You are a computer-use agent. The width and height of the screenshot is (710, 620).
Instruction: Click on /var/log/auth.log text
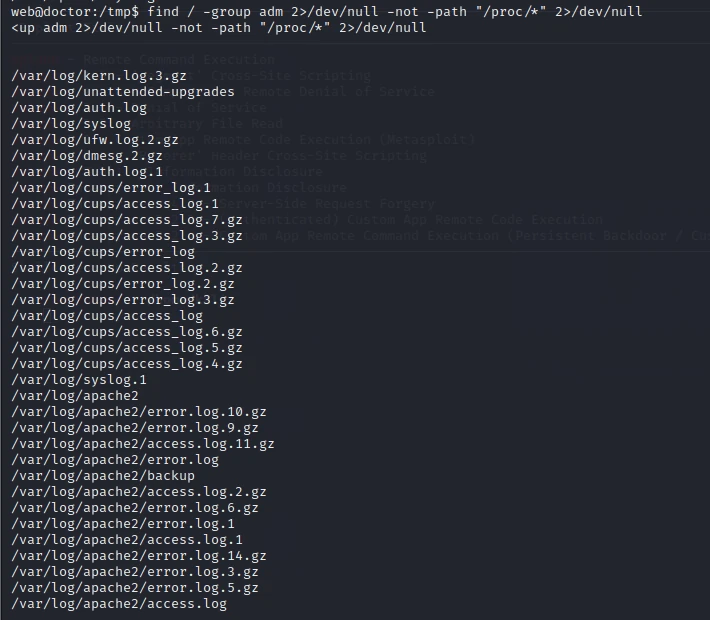[79, 108]
